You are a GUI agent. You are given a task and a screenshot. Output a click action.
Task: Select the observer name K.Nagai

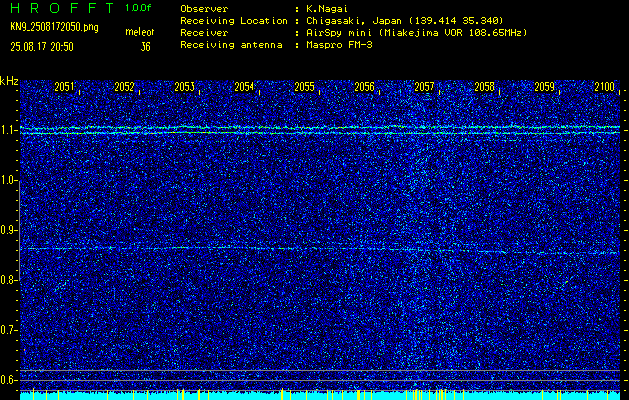coord(327,8)
